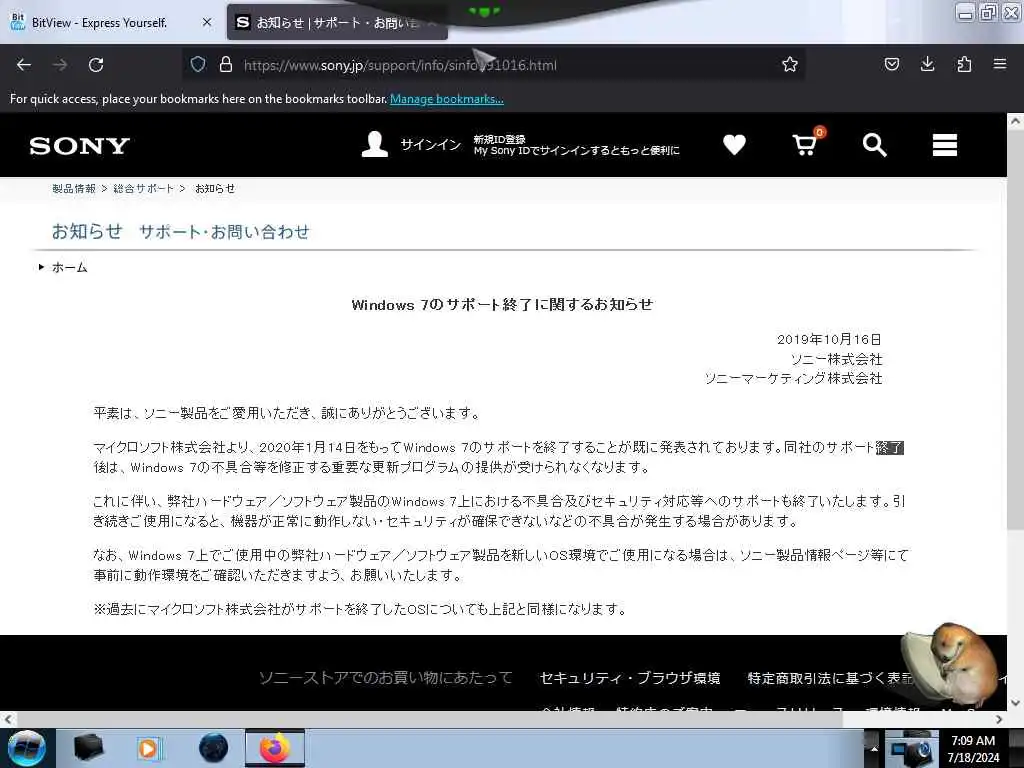Click the sign-in user icon
Image resolution: width=1024 pixels, height=768 pixels.
[375, 144]
